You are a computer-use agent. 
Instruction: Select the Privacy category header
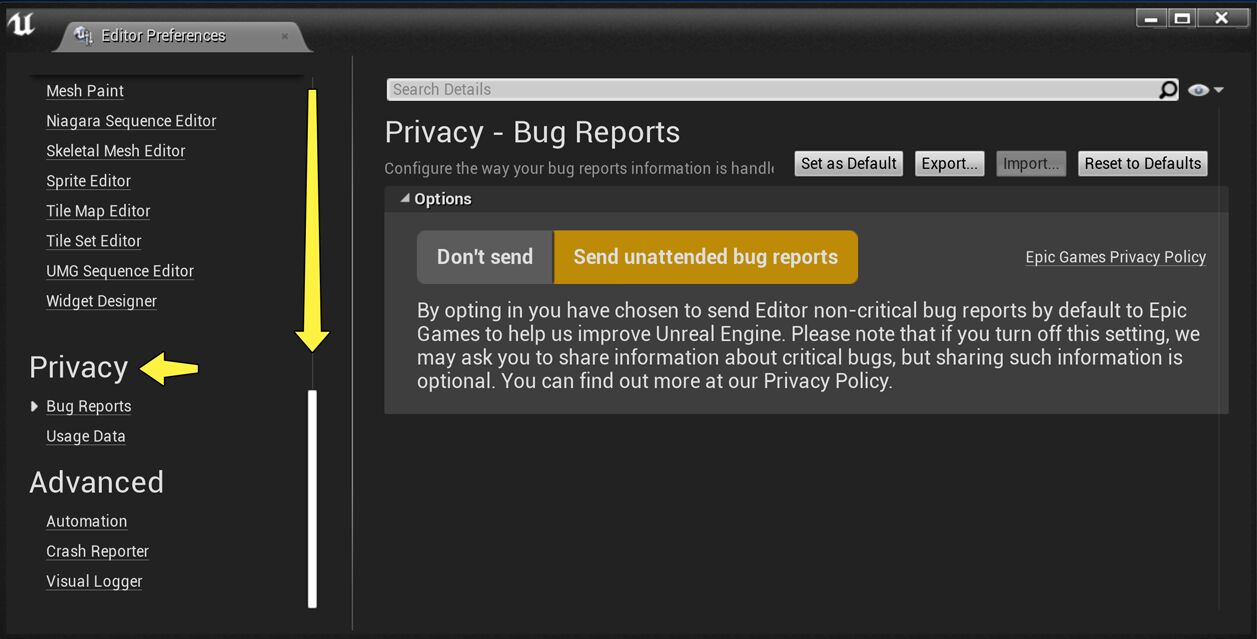pos(79,367)
